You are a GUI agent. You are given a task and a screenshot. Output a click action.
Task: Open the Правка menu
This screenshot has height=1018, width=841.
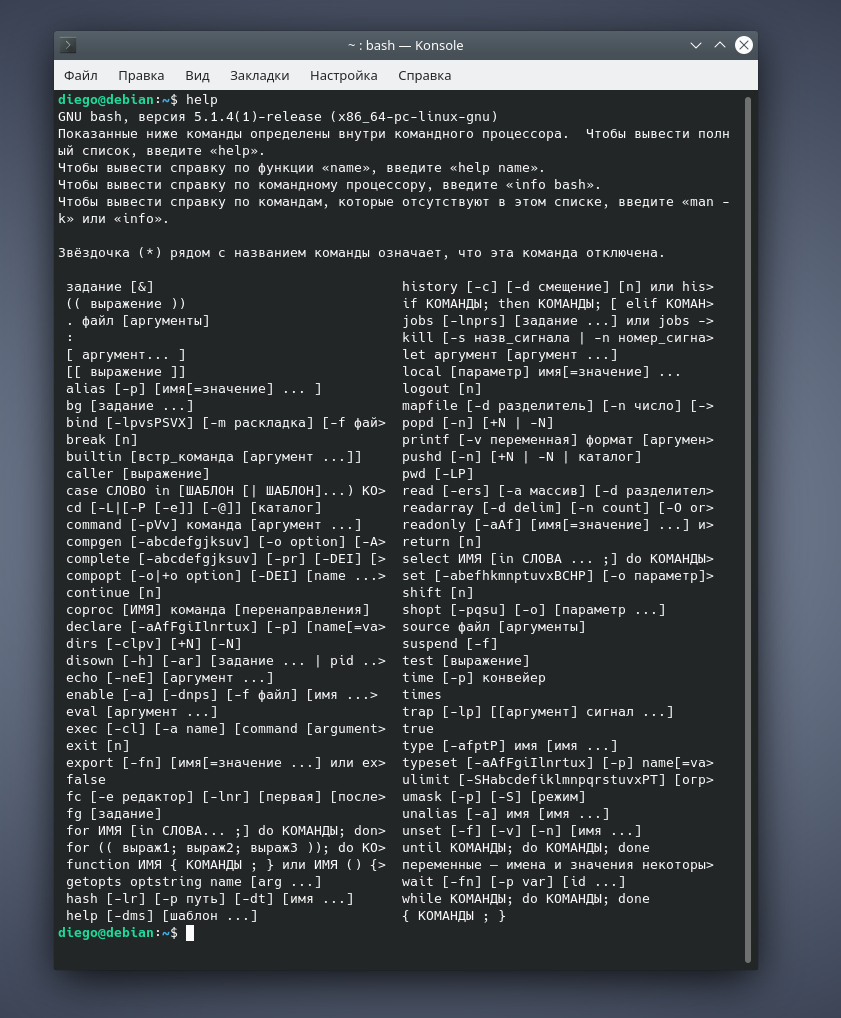coord(141,75)
